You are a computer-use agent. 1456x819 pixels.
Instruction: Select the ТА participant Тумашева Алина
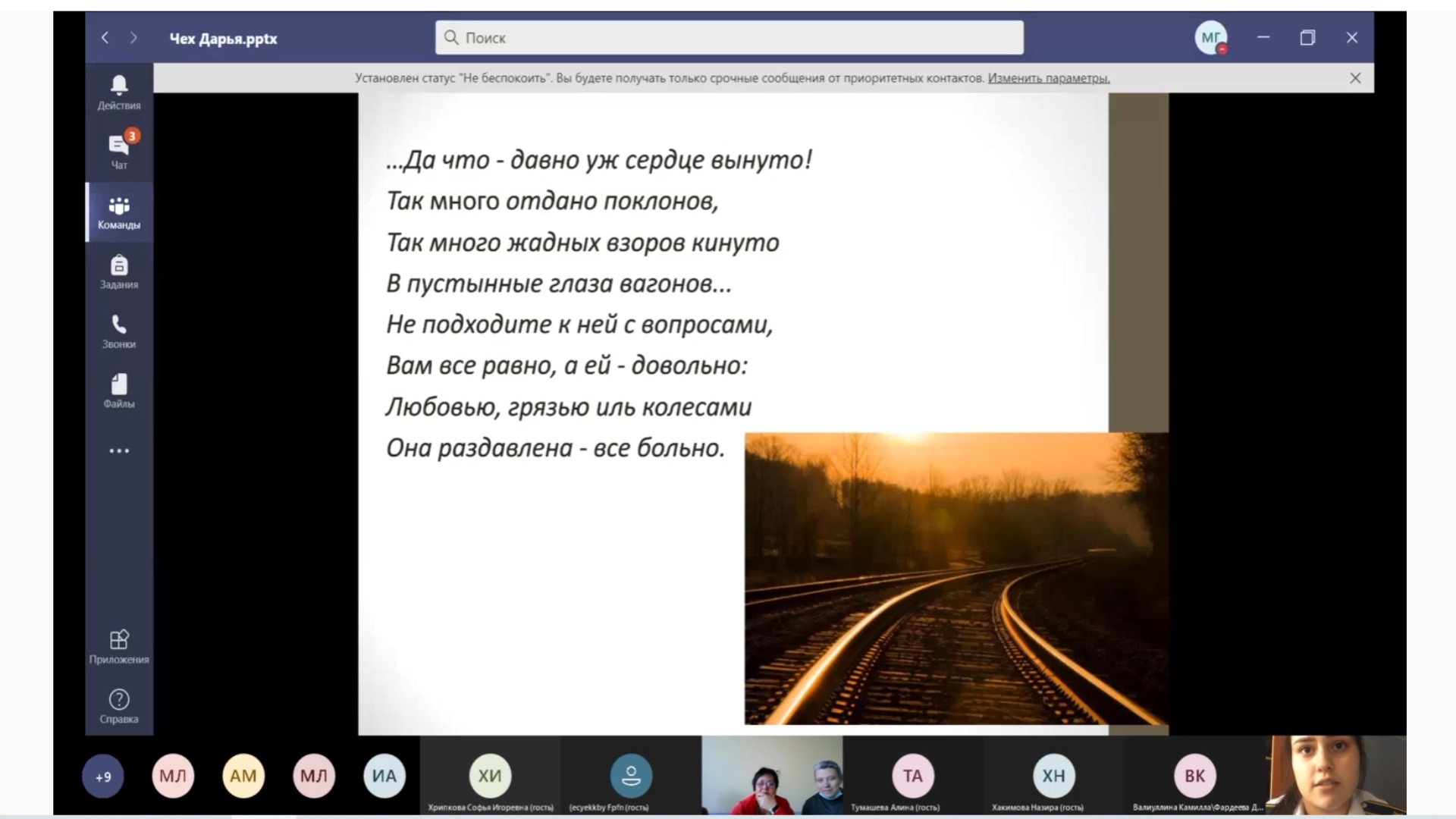(x=912, y=777)
